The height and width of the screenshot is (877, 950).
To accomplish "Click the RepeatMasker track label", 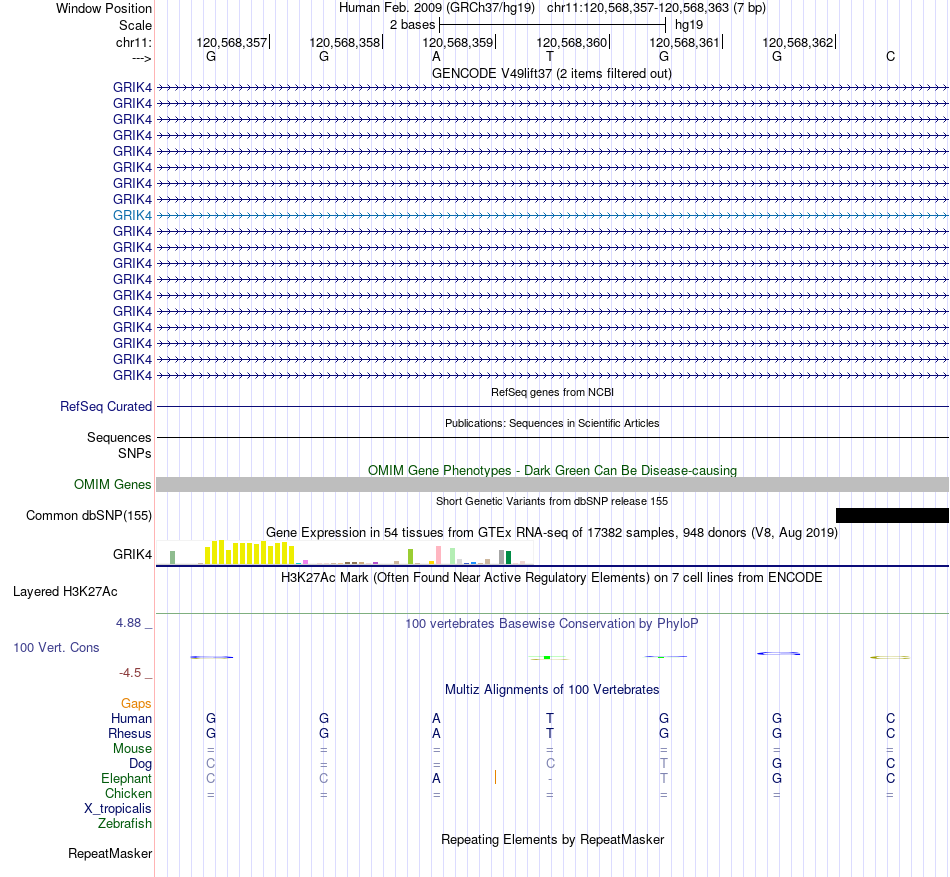I will pyautogui.click(x=110, y=853).
